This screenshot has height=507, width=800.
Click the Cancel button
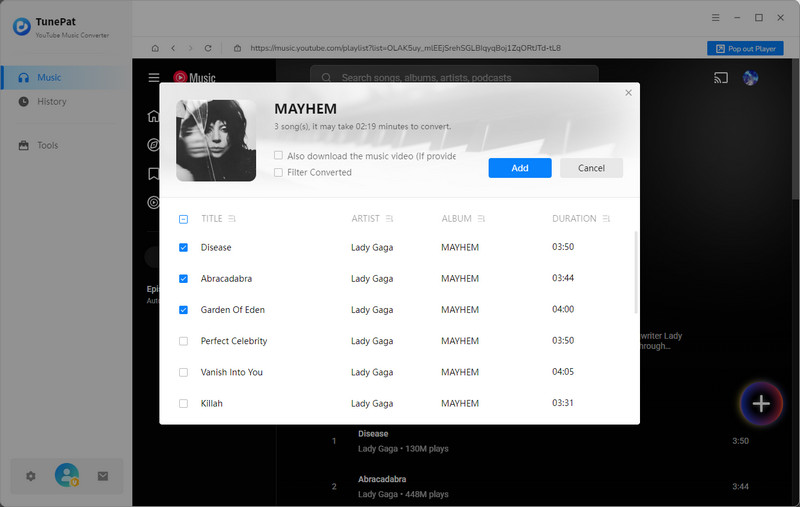[591, 168]
